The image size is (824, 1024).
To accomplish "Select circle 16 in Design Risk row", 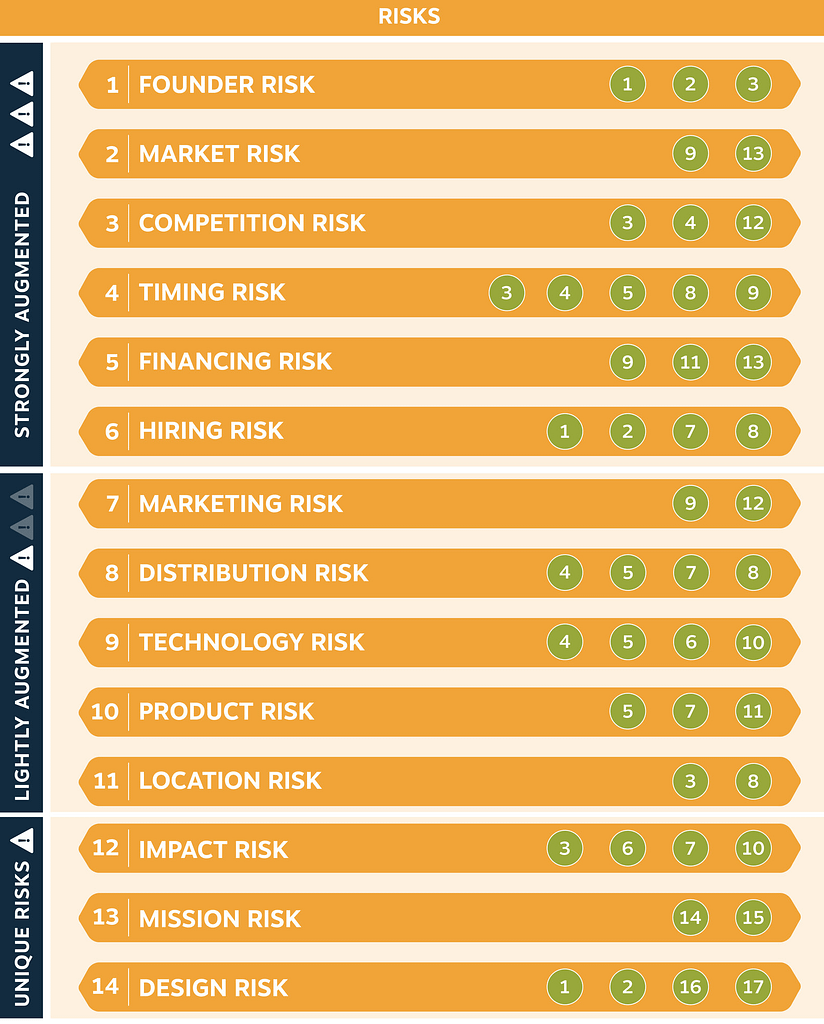I will 690,987.
